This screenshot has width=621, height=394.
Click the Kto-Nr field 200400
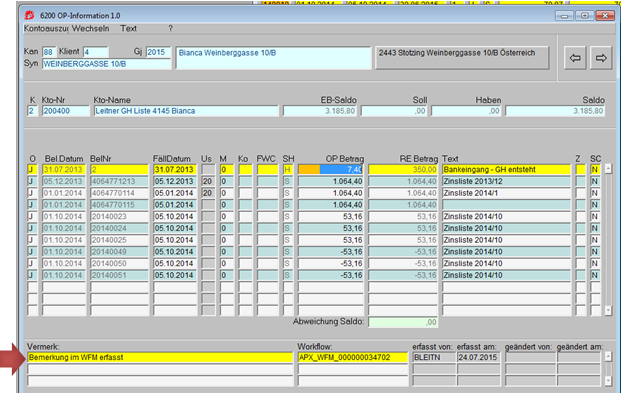(x=66, y=111)
